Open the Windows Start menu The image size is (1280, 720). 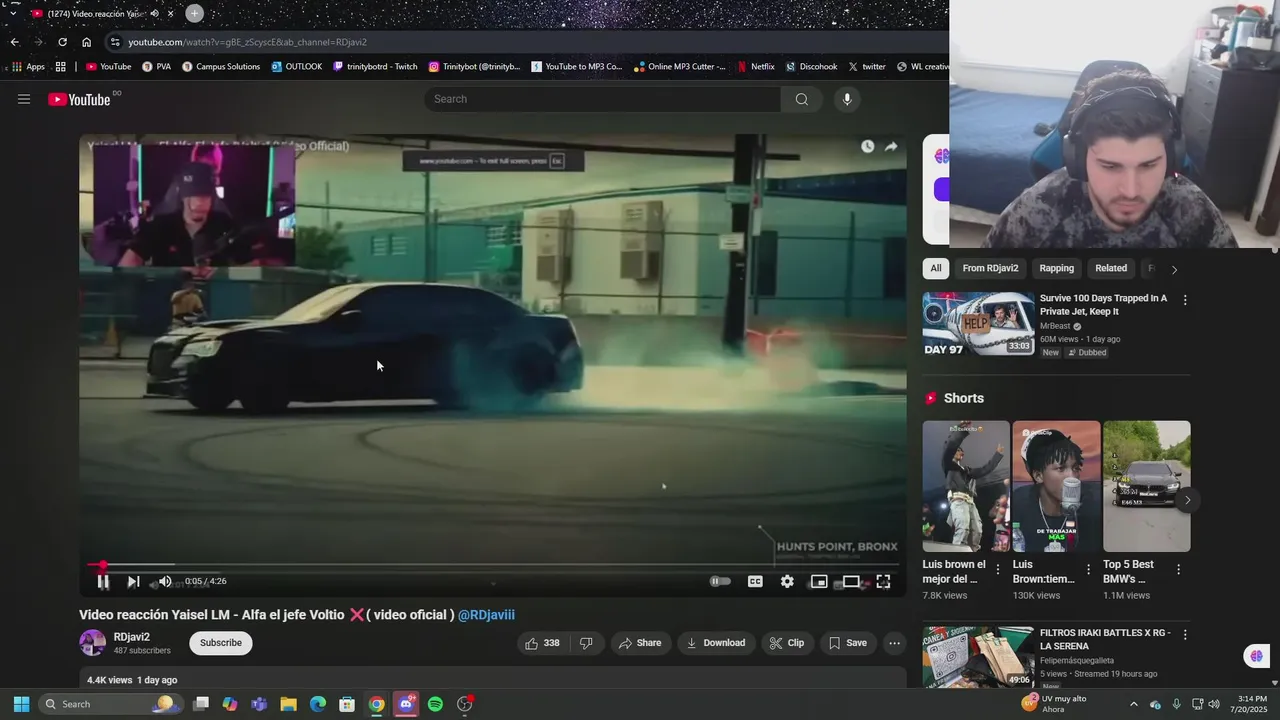coord(21,704)
